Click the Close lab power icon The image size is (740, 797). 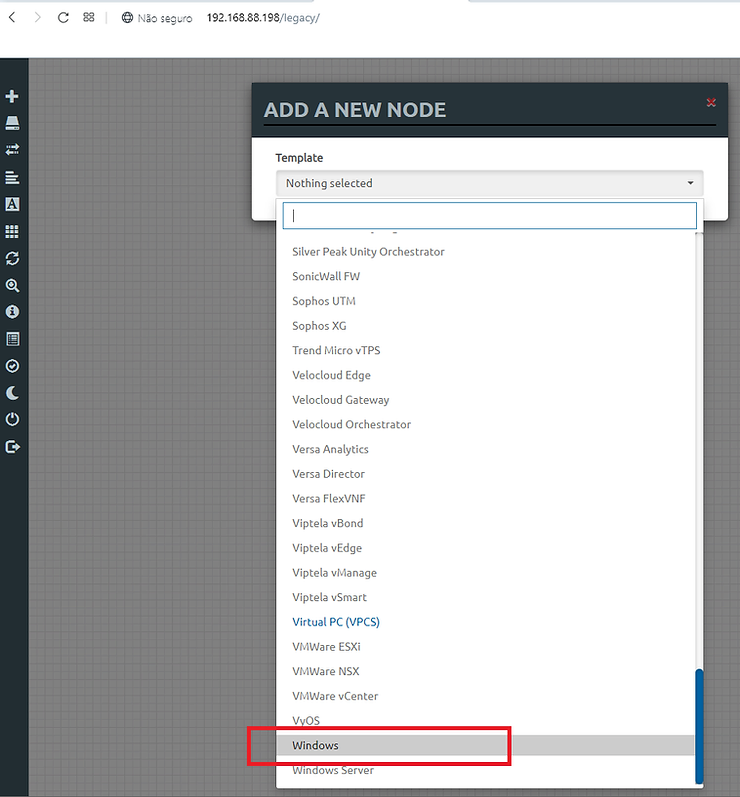point(12,419)
